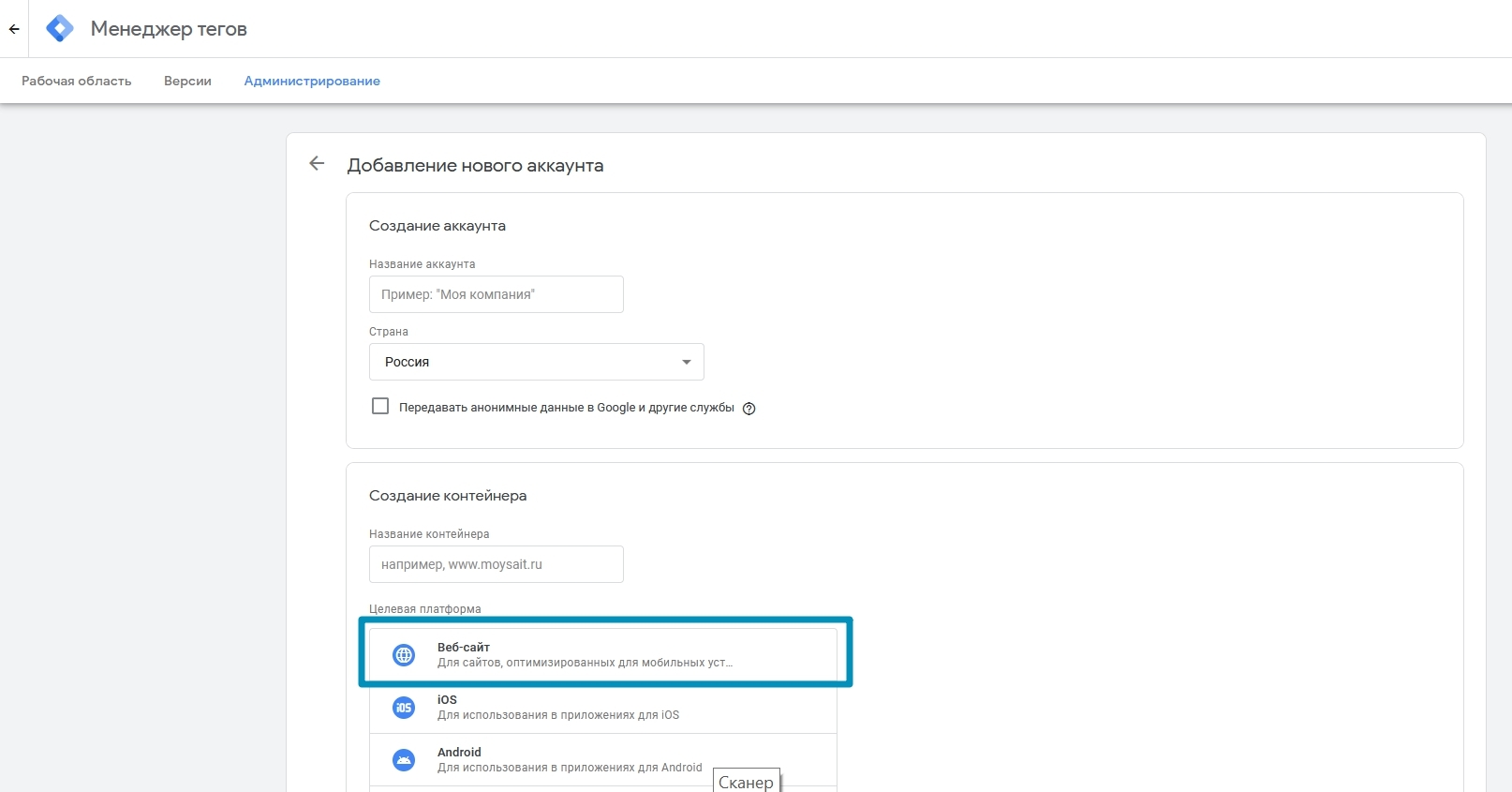This screenshot has width=1512, height=792.
Task: Click the iOS platform icon
Action: [404, 708]
